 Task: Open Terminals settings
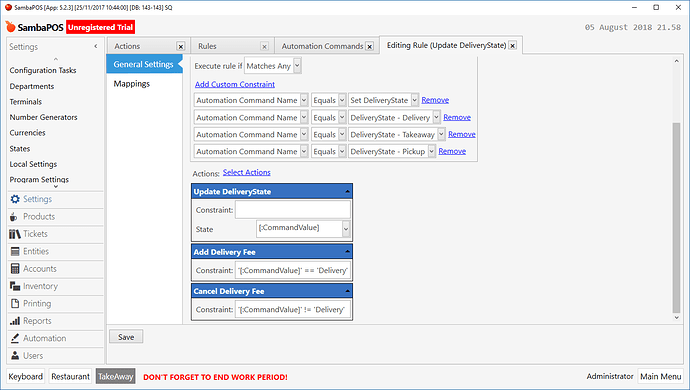click(x=26, y=102)
